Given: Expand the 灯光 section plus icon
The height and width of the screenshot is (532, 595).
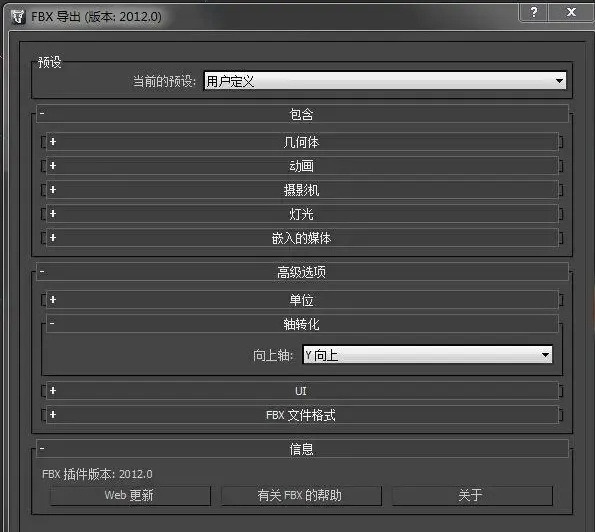Looking at the screenshot, I should (x=53, y=214).
